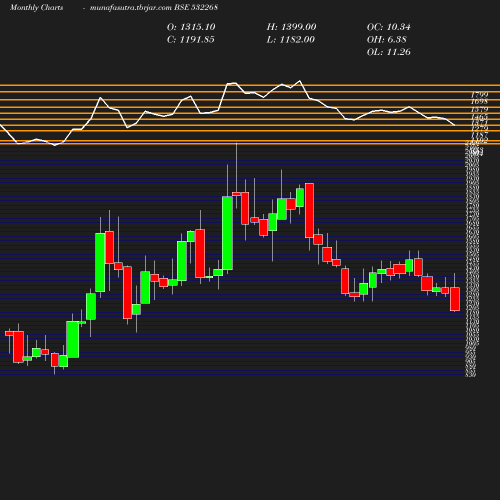The width and height of the screenshot is (500, 500).
Task: Select the open value "O: 1315.10"
Action: (x=191, y=27)
